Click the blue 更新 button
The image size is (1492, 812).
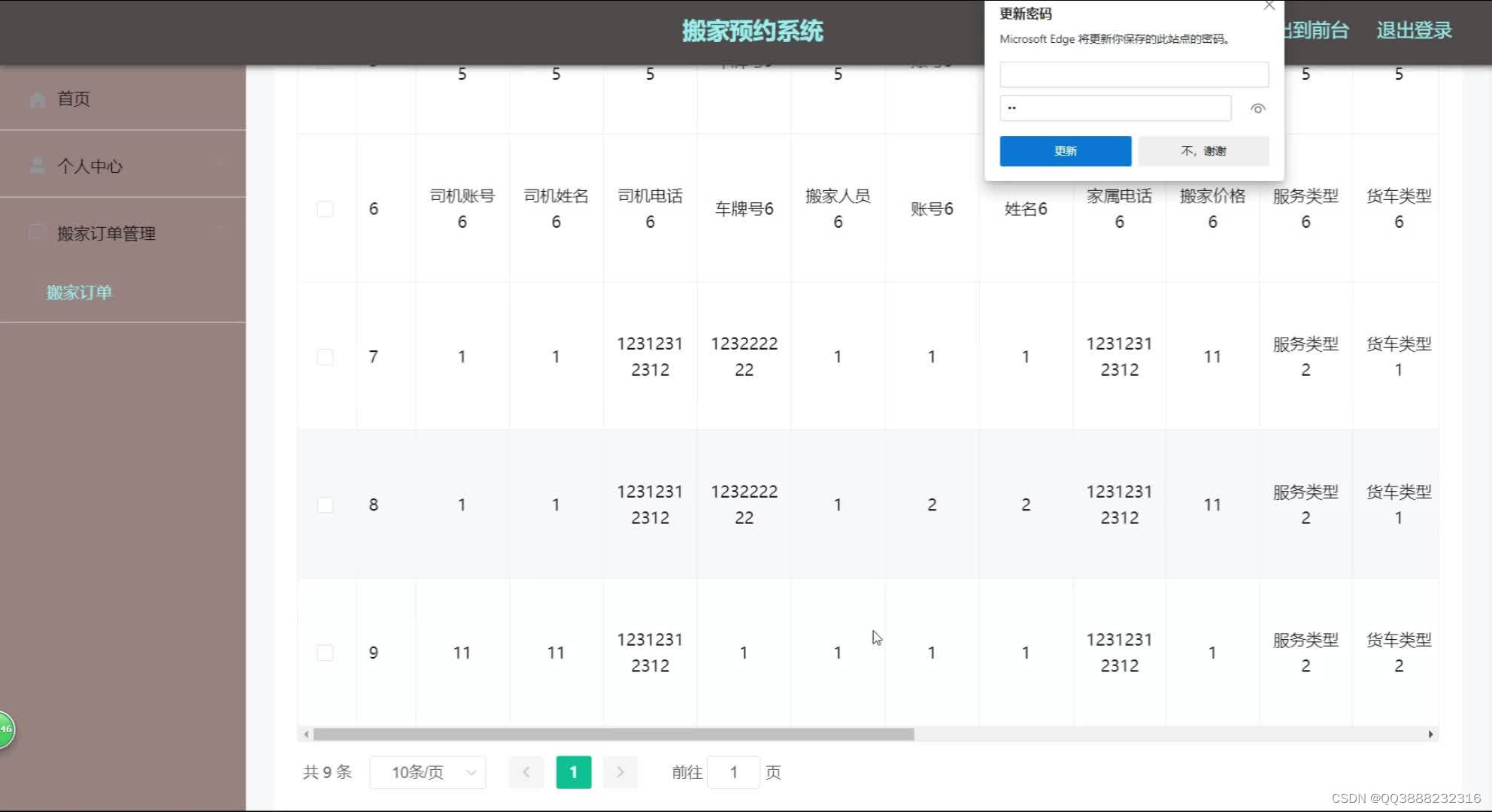tap(1066, 151)
